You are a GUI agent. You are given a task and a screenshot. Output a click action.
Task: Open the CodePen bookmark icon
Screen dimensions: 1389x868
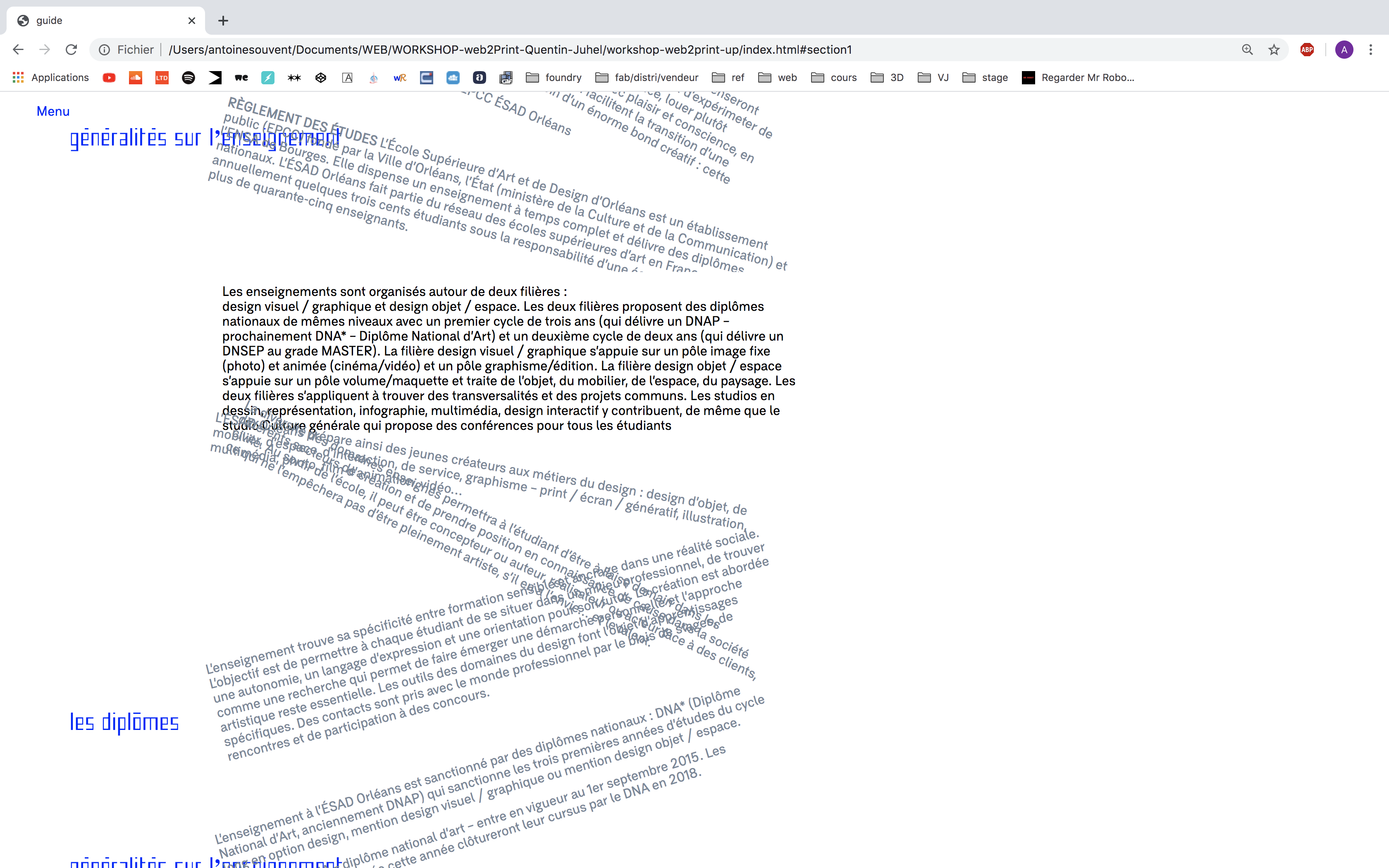coord(321,78)
